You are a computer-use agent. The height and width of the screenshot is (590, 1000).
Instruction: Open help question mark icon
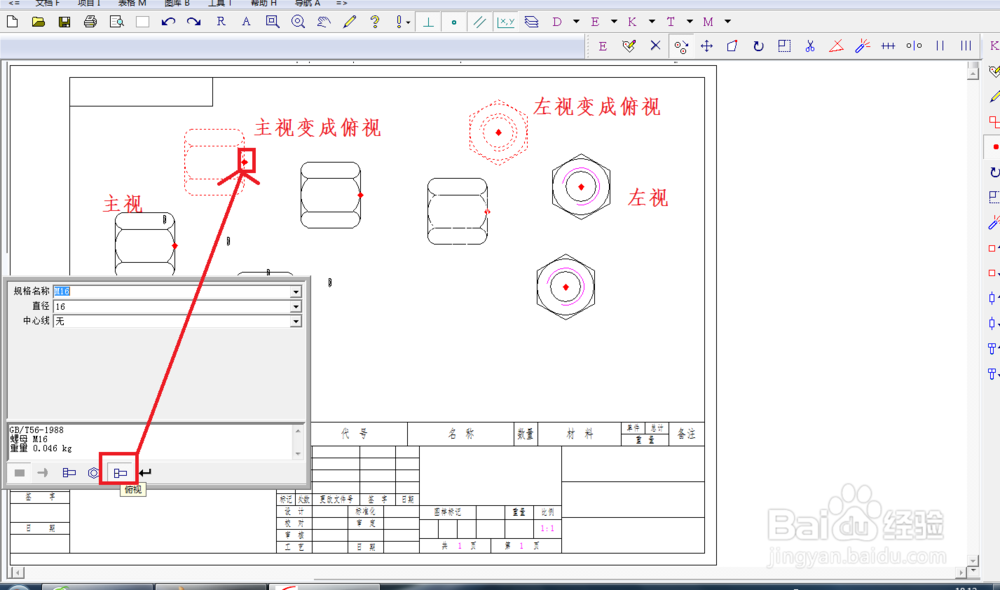point(375,22)
